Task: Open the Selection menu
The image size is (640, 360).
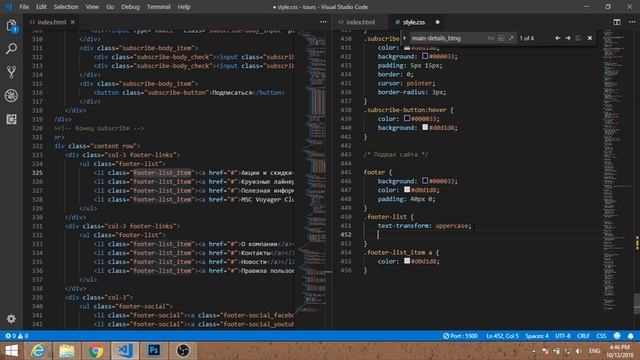Action: click(66, 7)
